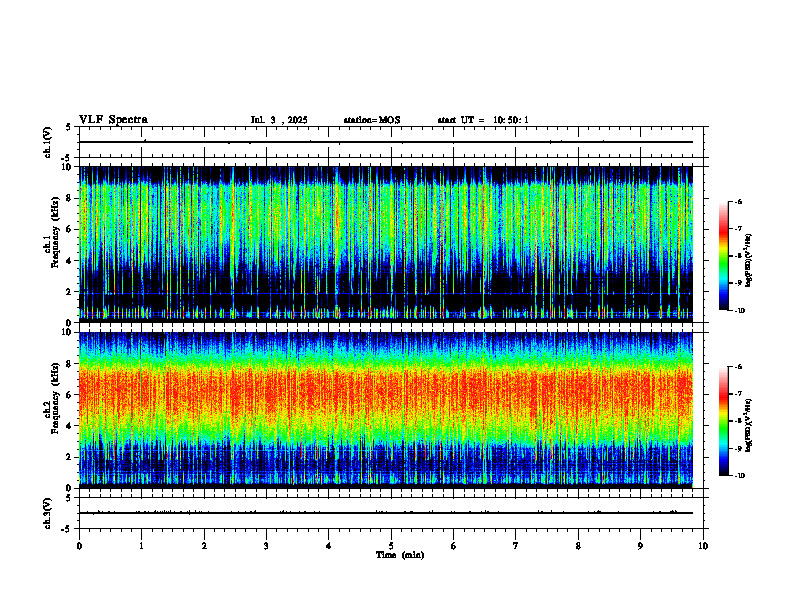Click time axis tick label "7"
The height and width of the screenshot is (612, 792).
pyautogui.click(x=516, y=546)
